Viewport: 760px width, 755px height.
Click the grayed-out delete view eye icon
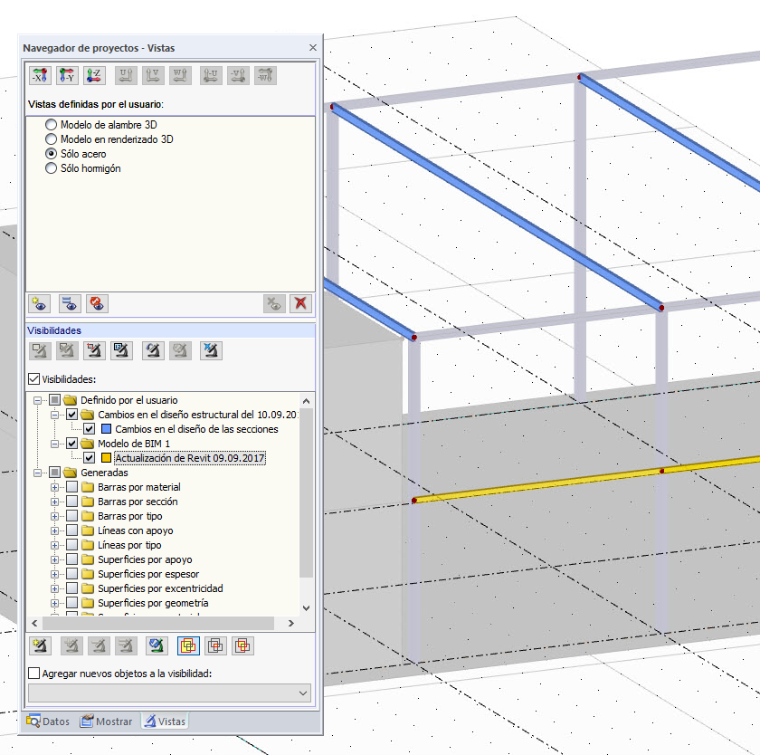[x=274, y=304]
